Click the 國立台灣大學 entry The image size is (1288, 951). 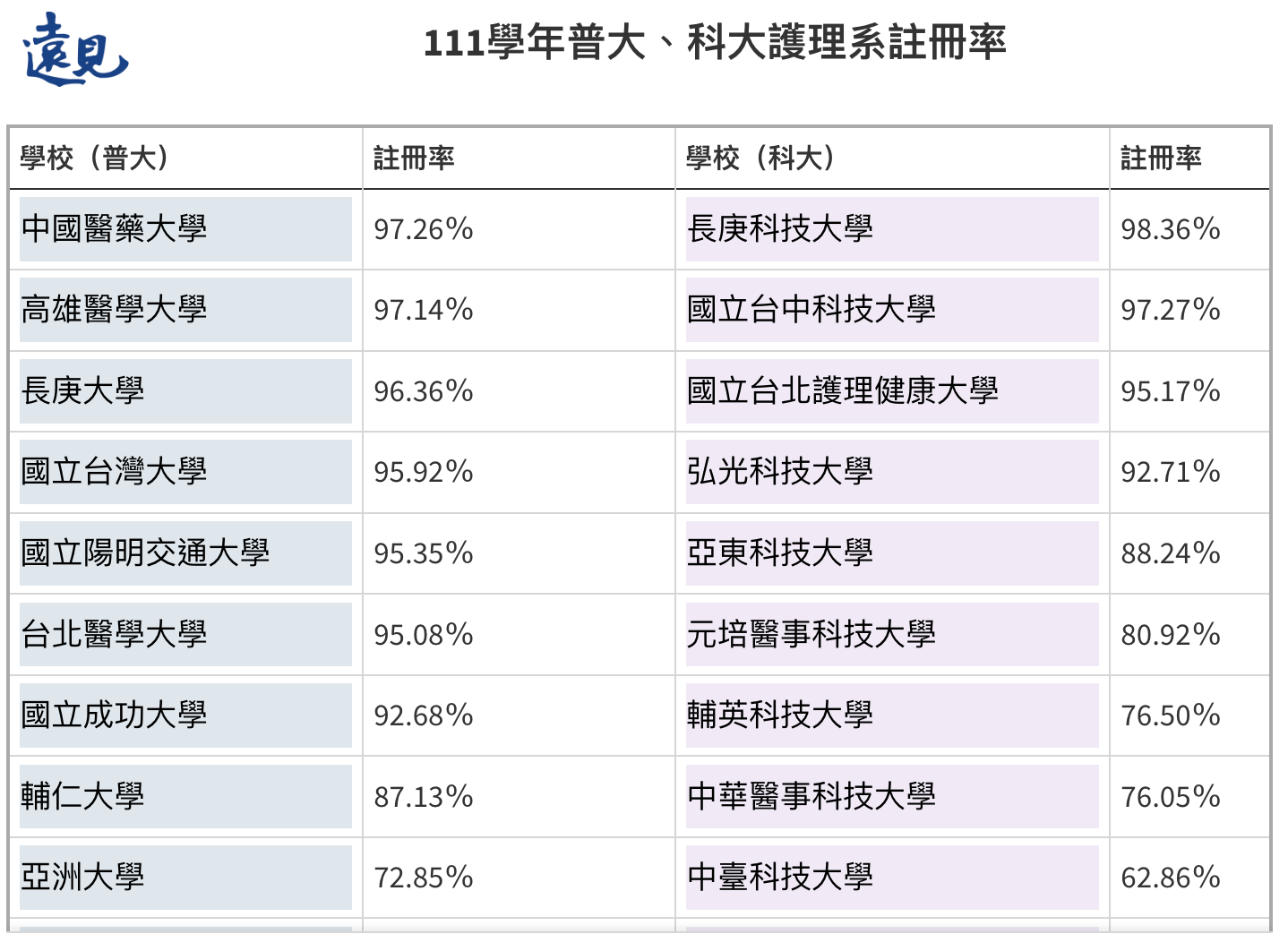[x=185, y=472]
